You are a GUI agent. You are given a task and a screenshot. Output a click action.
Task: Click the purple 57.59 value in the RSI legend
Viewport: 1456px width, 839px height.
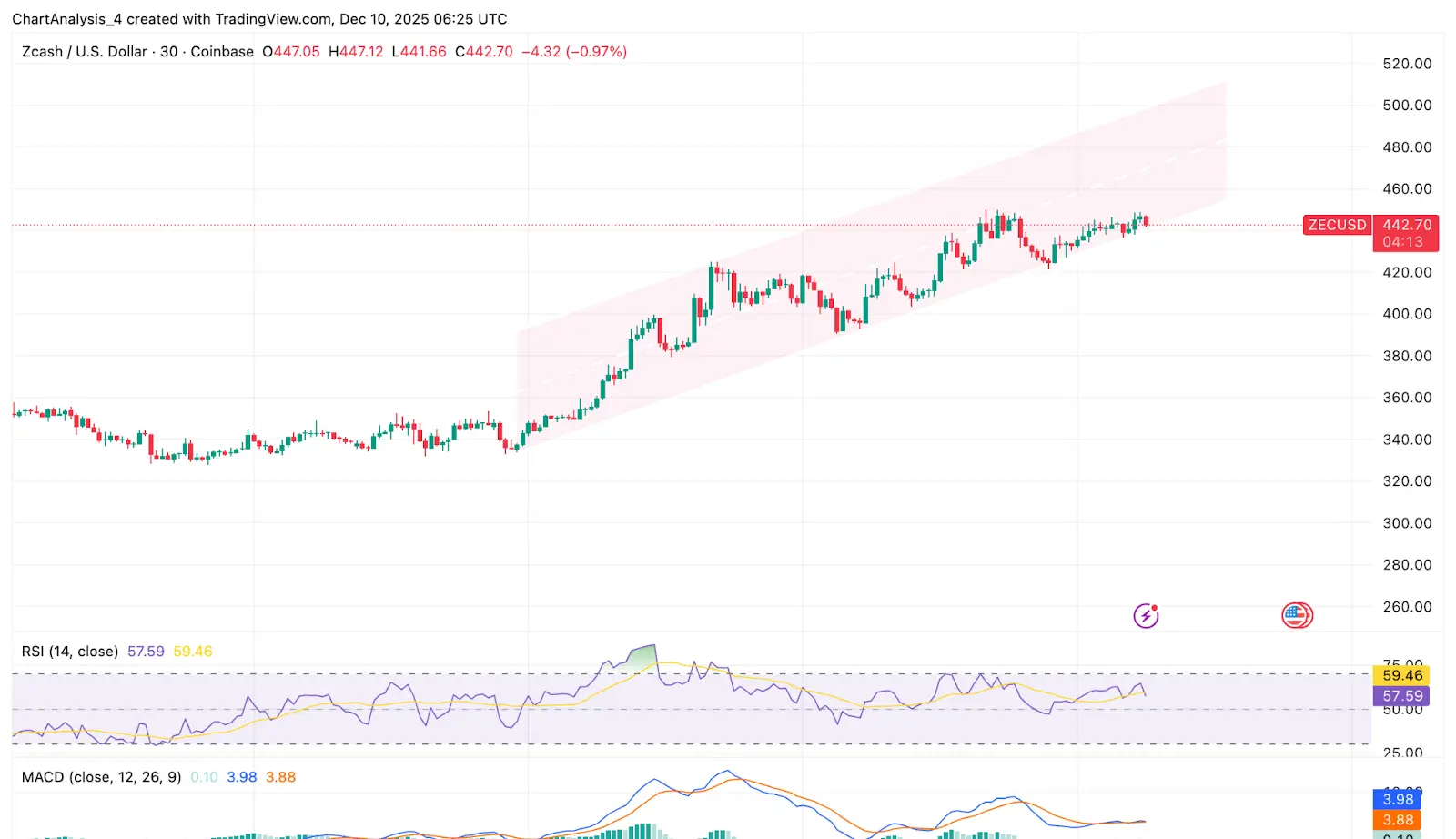pyautogui.click(x=146, y=652)
